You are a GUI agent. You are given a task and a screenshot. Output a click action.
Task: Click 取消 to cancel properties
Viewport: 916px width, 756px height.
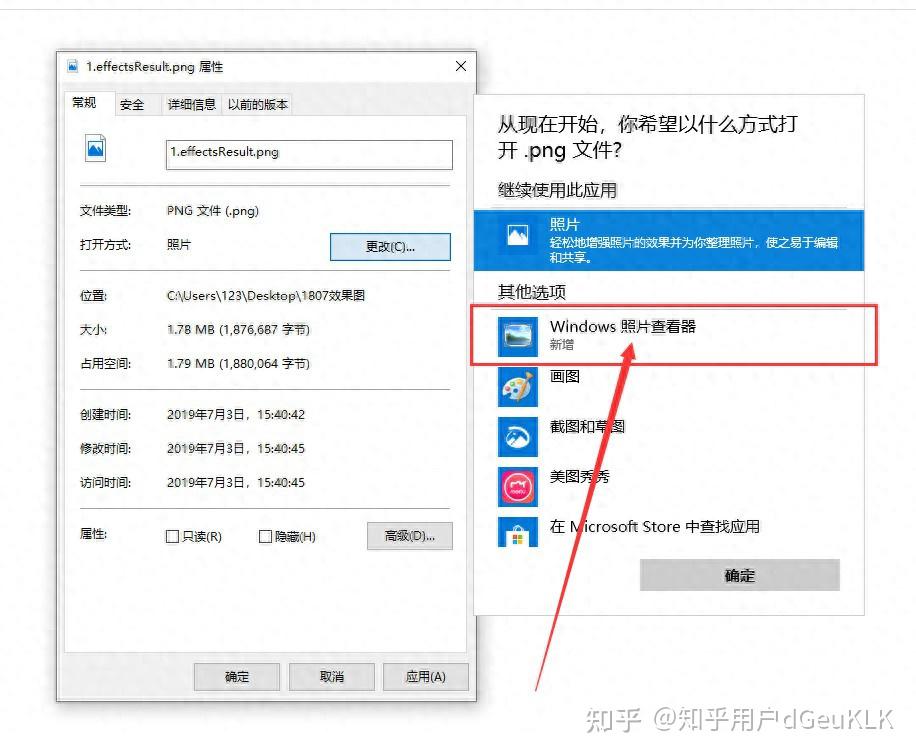[331, 677]
